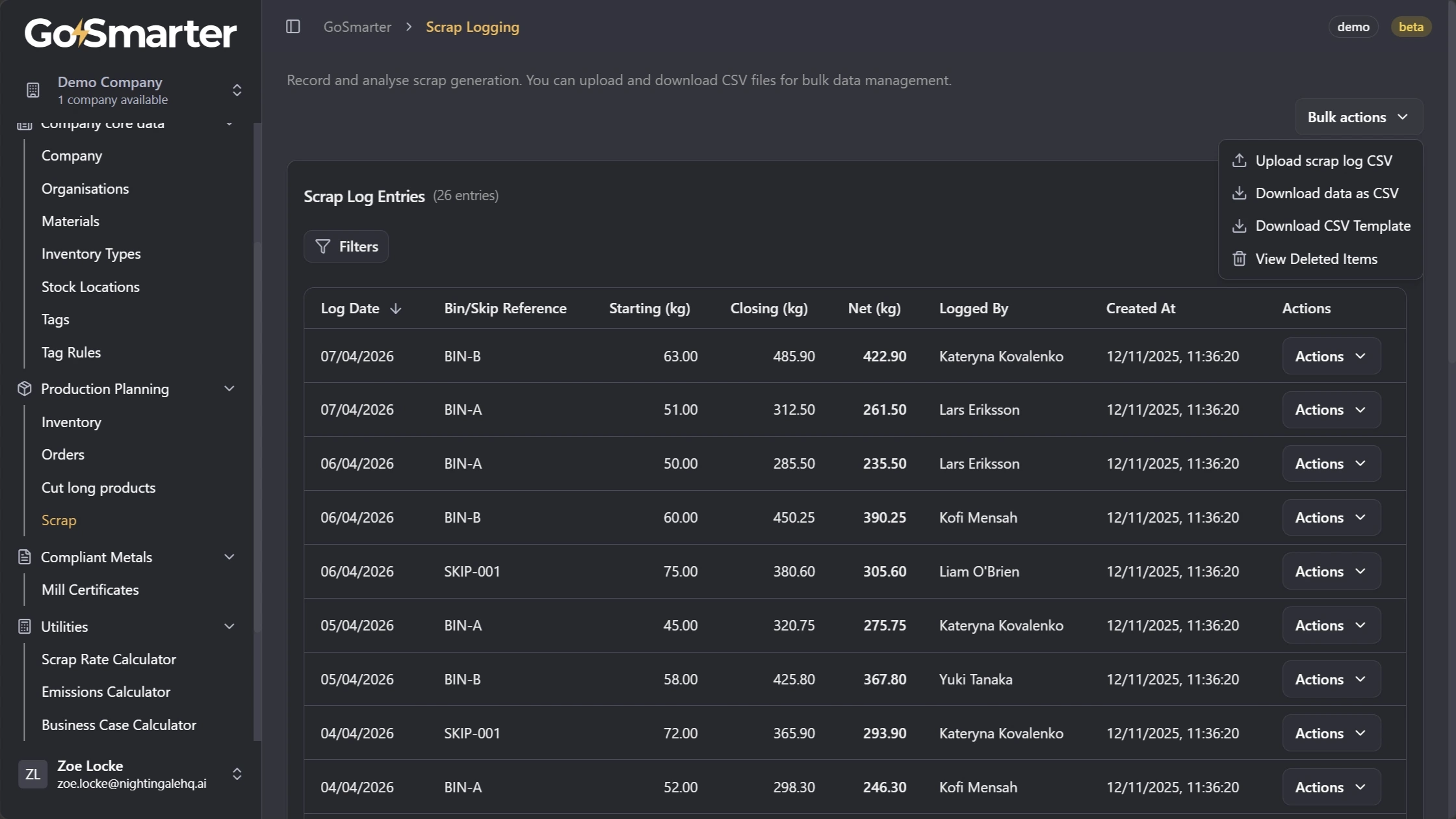
Task: Click the trash icon beside View Deleted Items
Action: pos(1239,258)
